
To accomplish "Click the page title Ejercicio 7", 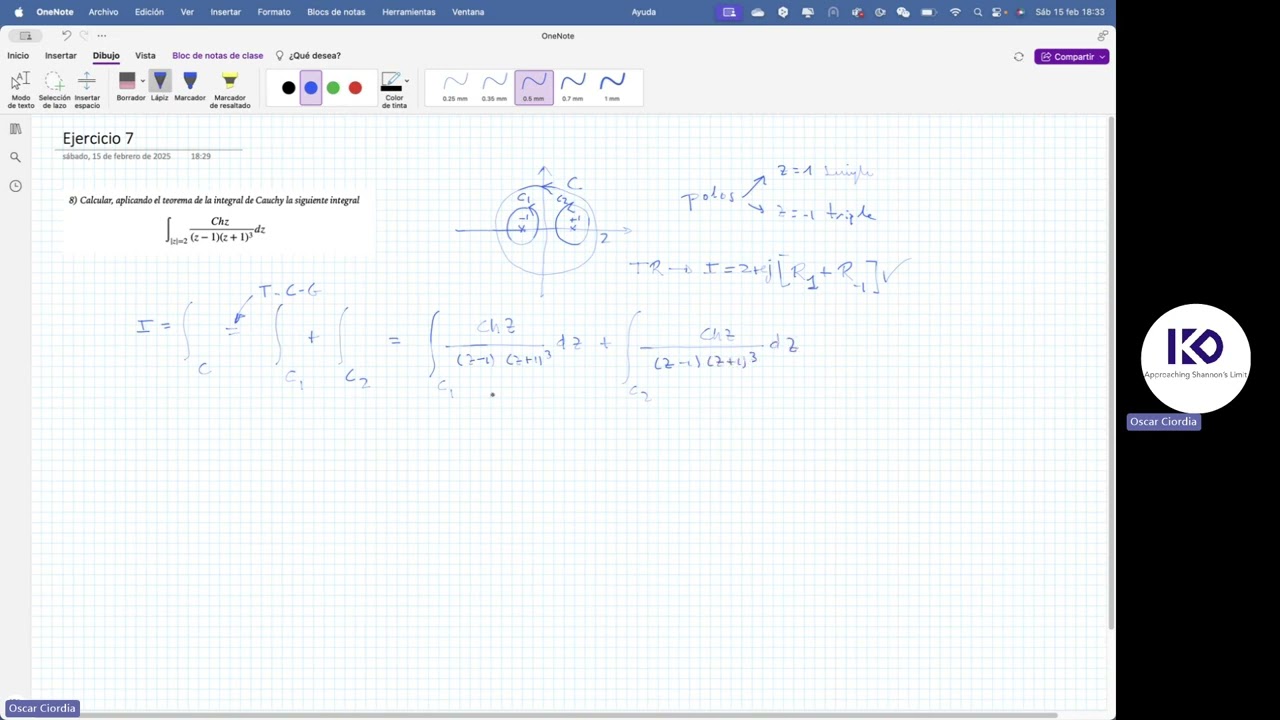I will [x=98, y=139].
